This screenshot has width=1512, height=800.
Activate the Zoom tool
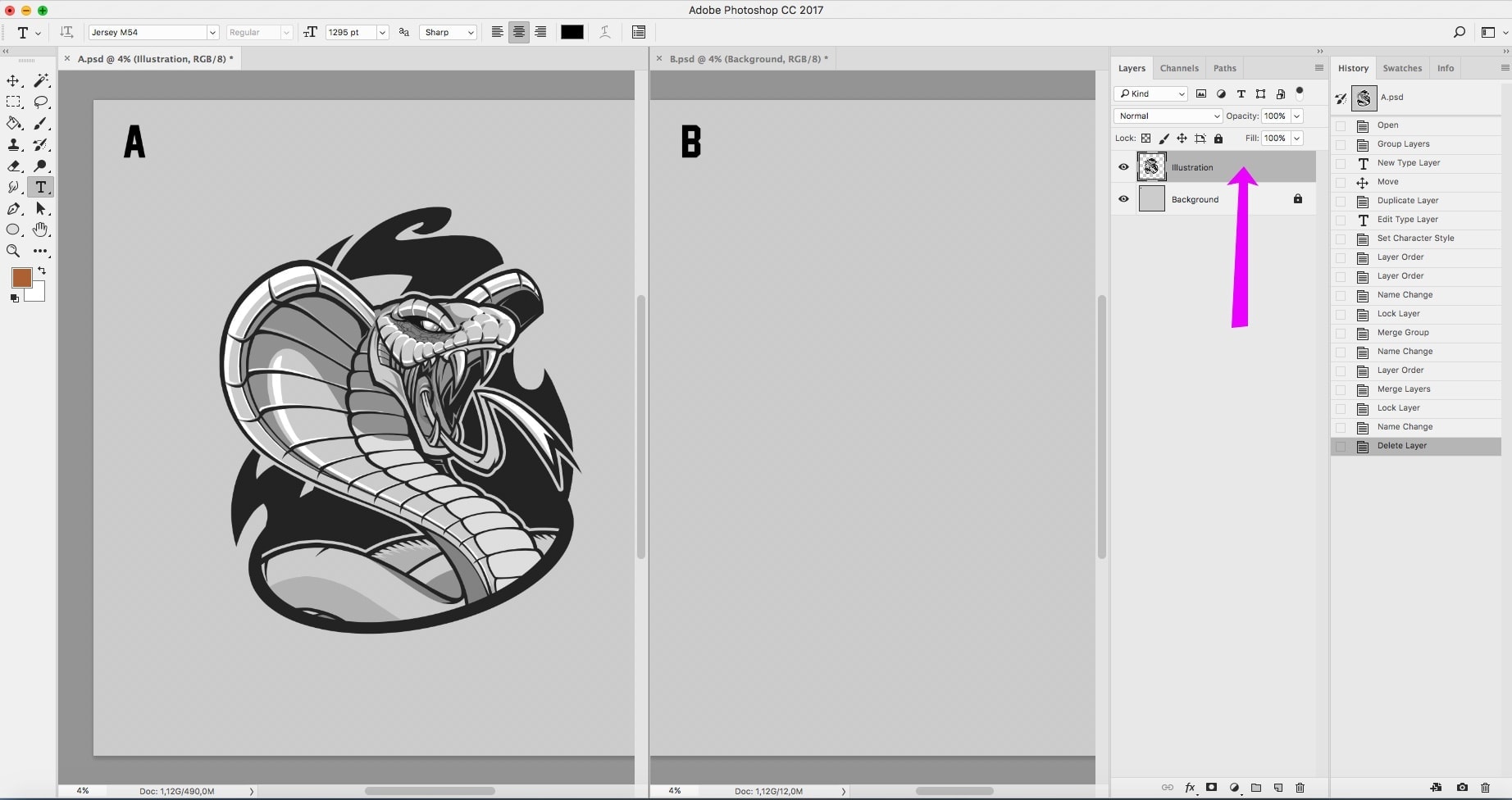13,252
